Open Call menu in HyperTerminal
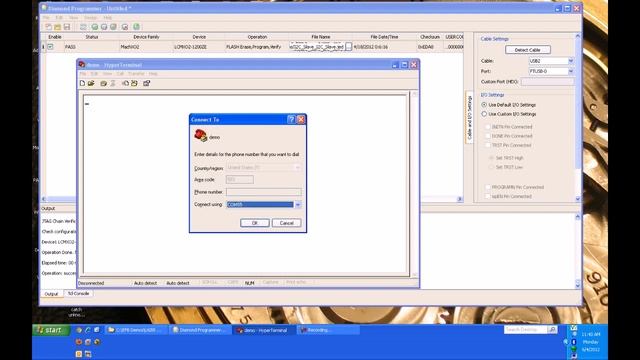640x360 pixels. coord(120,74)
